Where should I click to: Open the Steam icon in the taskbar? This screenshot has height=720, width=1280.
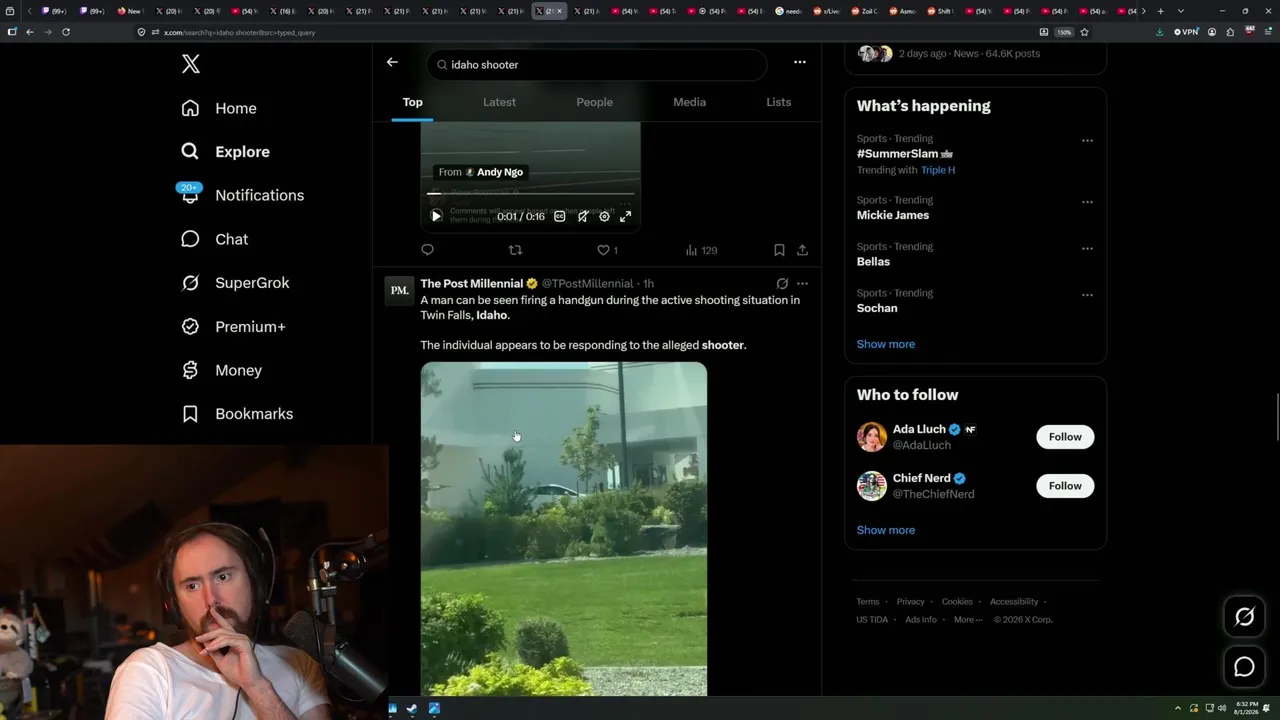point(413,709)
